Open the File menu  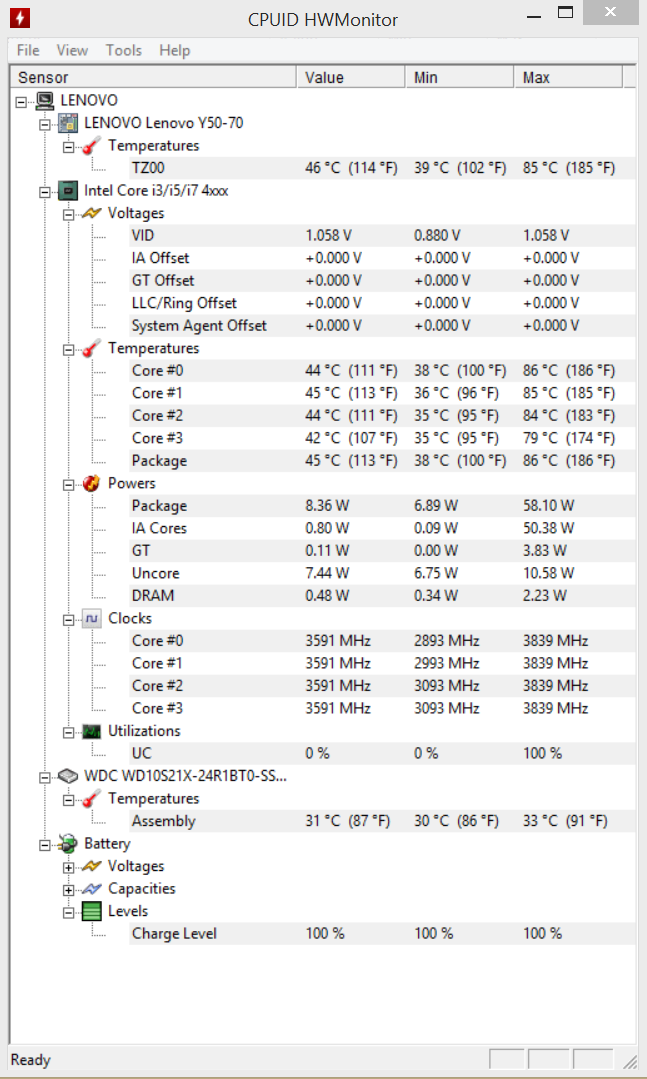[28, 50]
